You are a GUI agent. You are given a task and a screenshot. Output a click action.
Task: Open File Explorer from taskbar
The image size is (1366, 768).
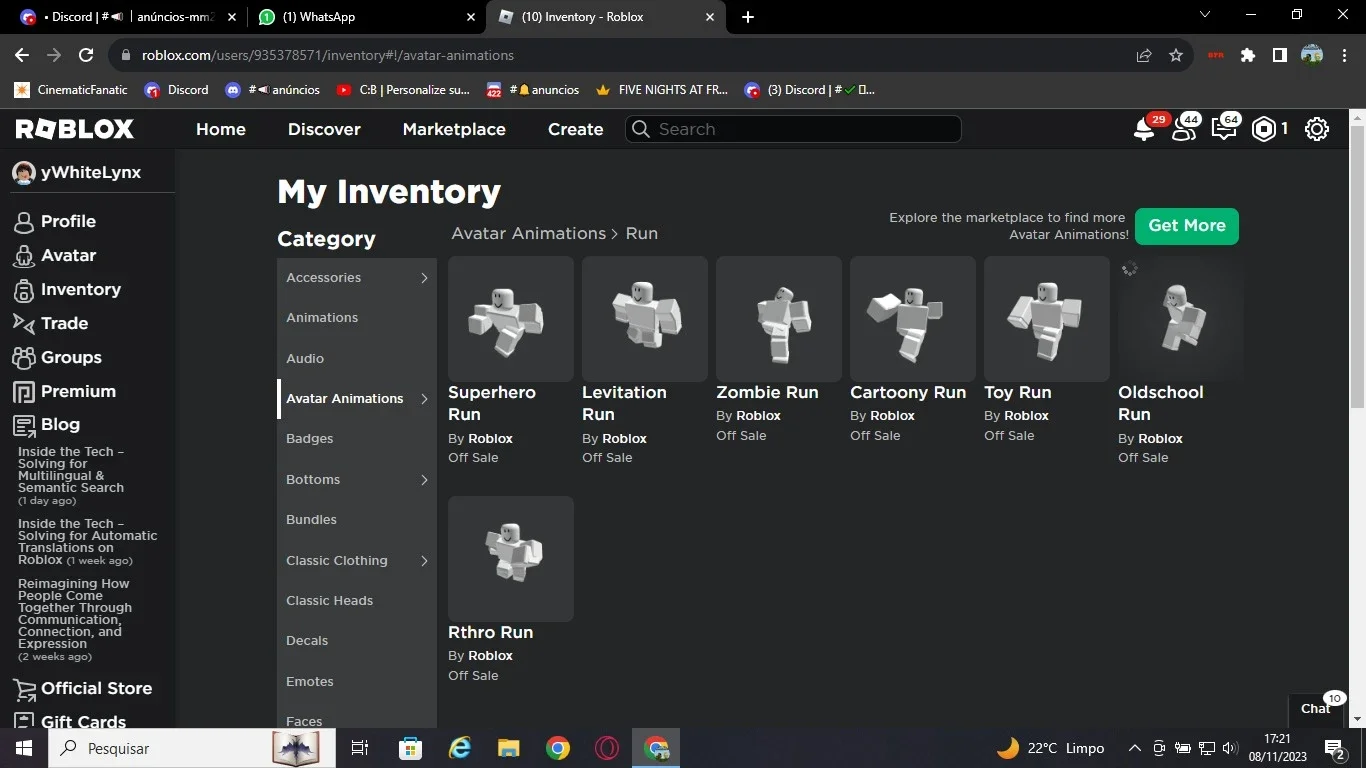coord(509,748)
